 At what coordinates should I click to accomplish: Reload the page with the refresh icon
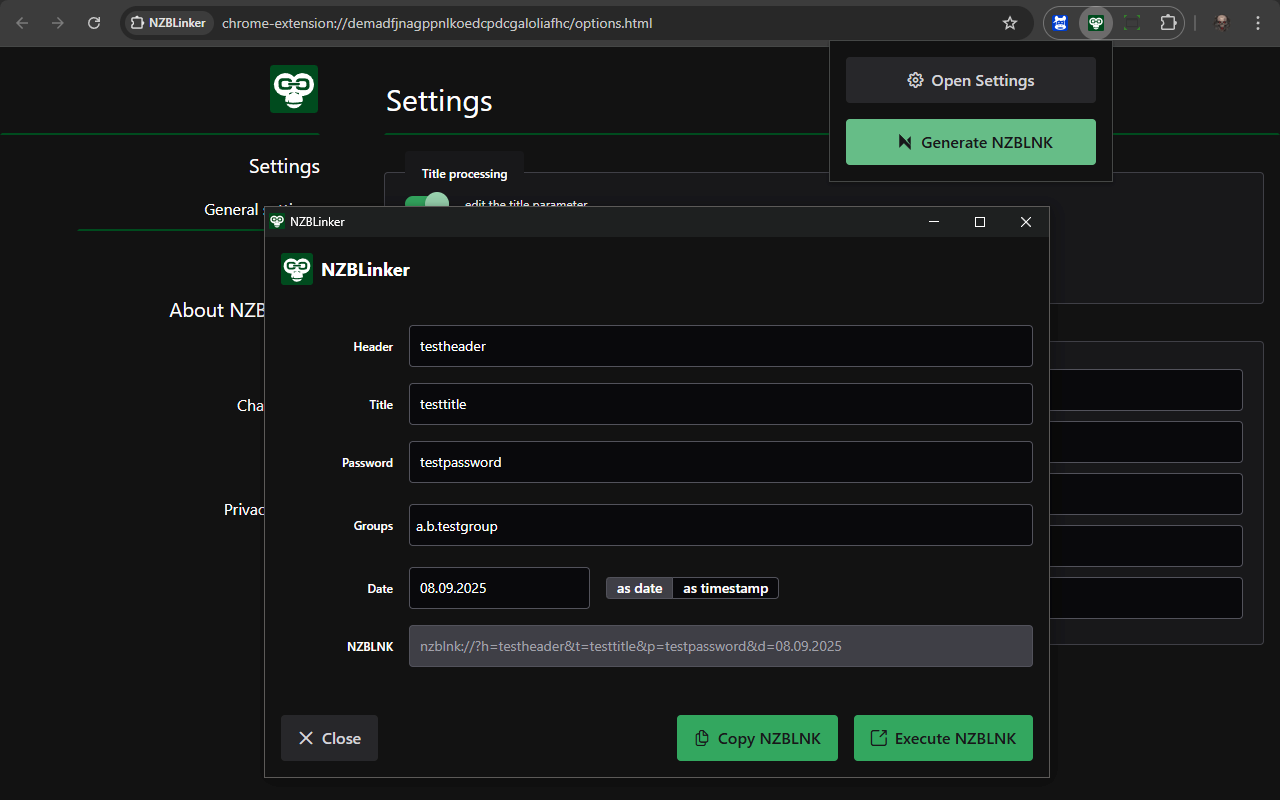click(x=94, y=23)
